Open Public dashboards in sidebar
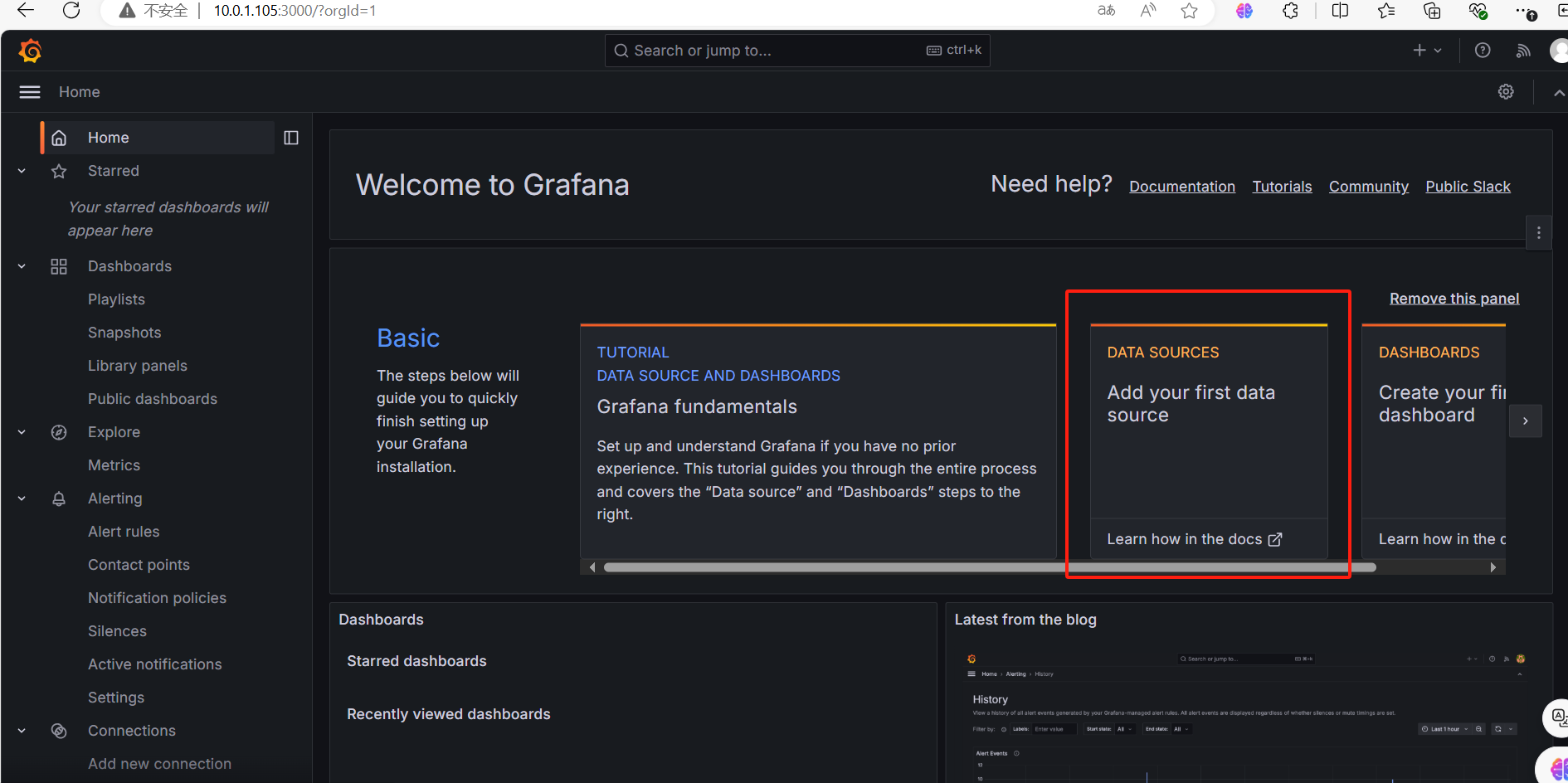Image resolution: width=1568 pixels, height=783 pixels. pyautogui.click(x=153, y=399)
